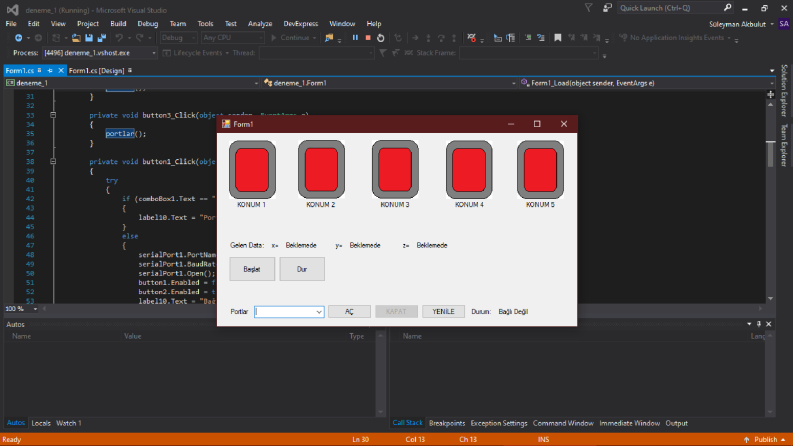Click the breakpoint hex display icon

(471, 38)
